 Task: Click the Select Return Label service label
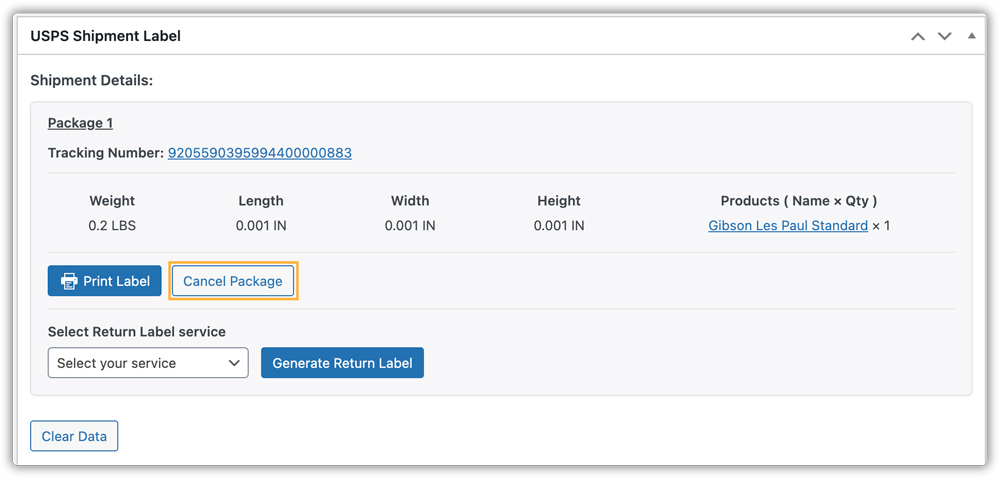click(x=137, y=332)
